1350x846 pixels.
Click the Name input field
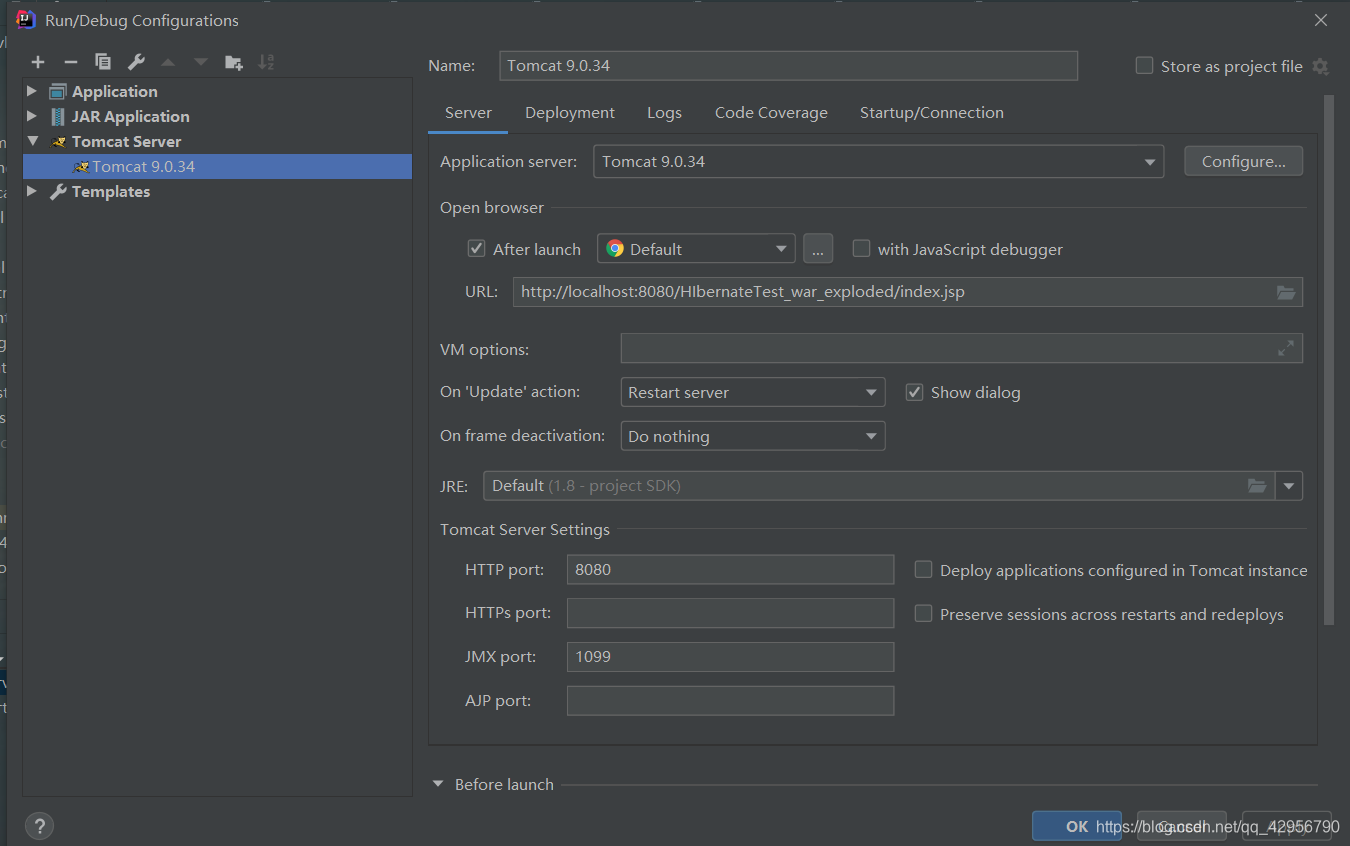(x=789, y=65)
